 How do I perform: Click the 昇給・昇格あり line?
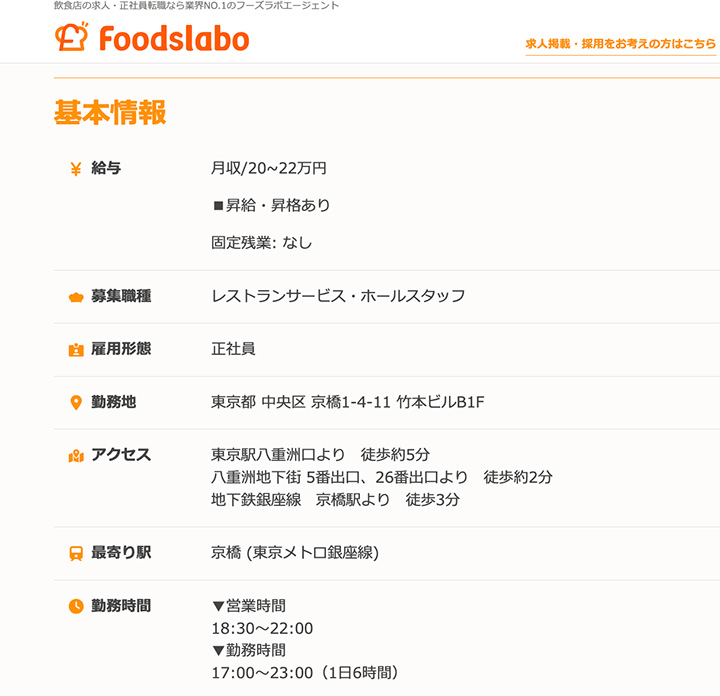(272, 205)
